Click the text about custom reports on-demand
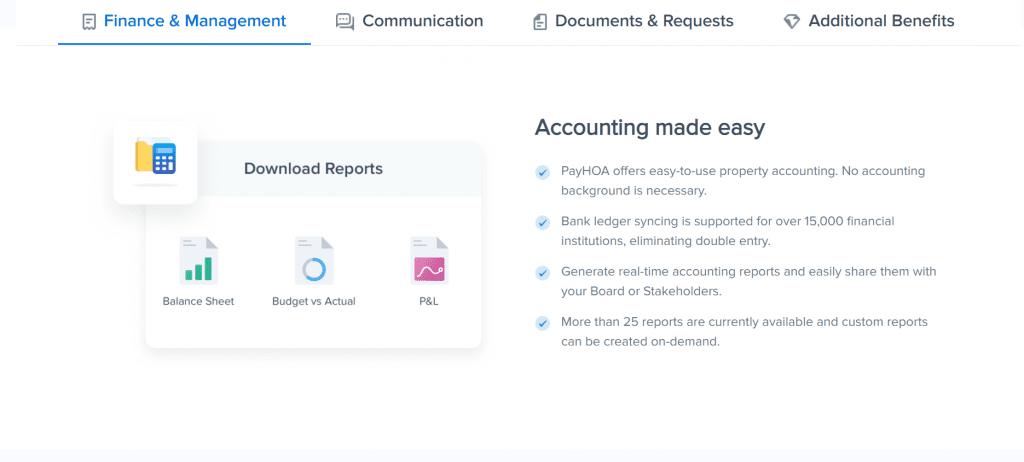The image size is (1024, 462). 744,332
